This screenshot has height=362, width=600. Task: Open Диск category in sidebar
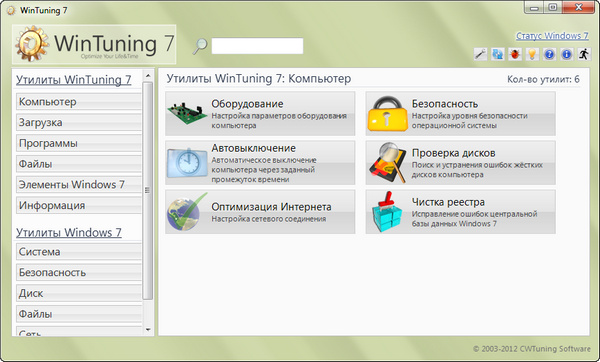coord(79,293)
